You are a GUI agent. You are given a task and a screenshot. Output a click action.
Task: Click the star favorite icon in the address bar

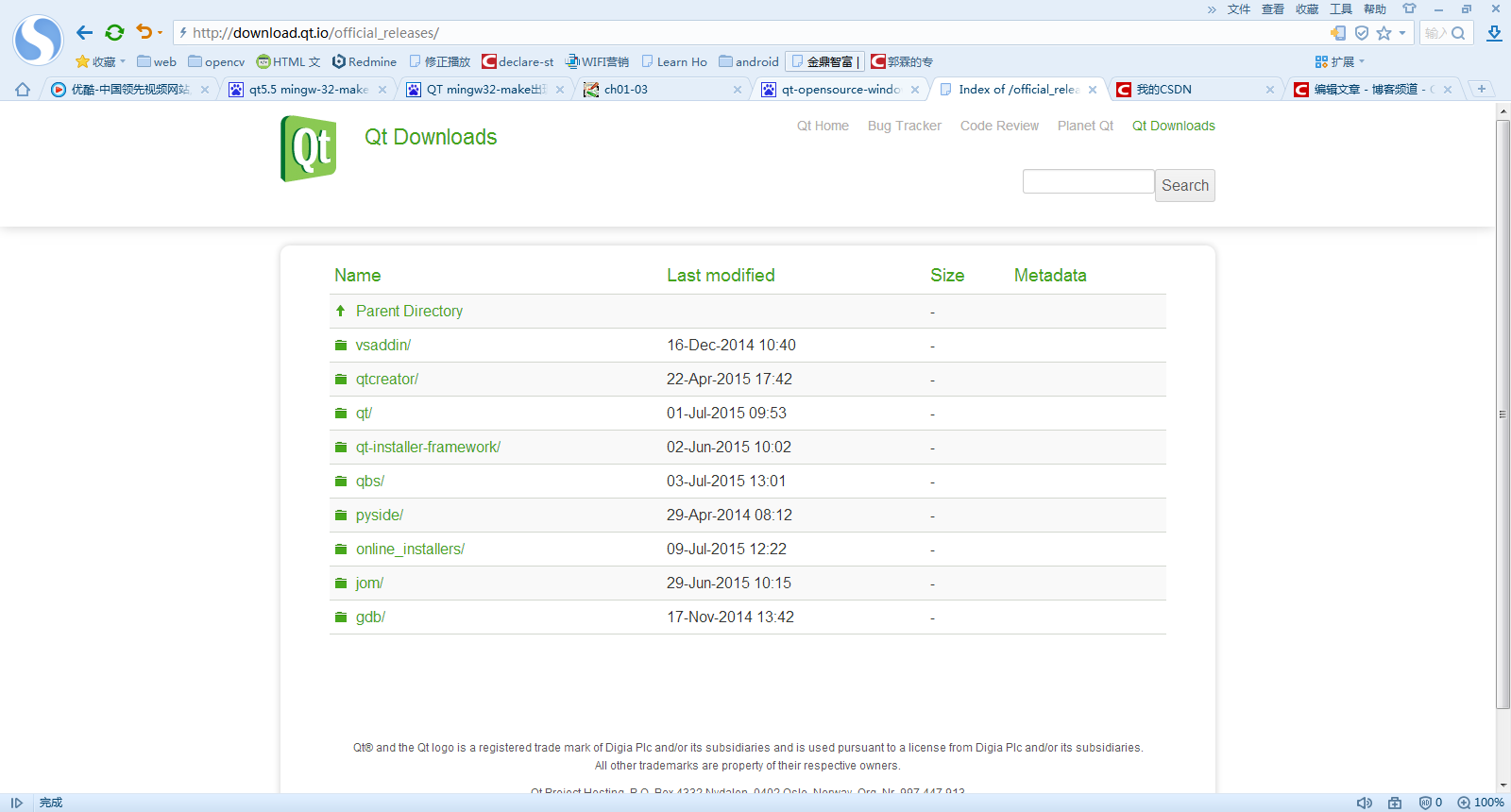(x=1384, y=33)
